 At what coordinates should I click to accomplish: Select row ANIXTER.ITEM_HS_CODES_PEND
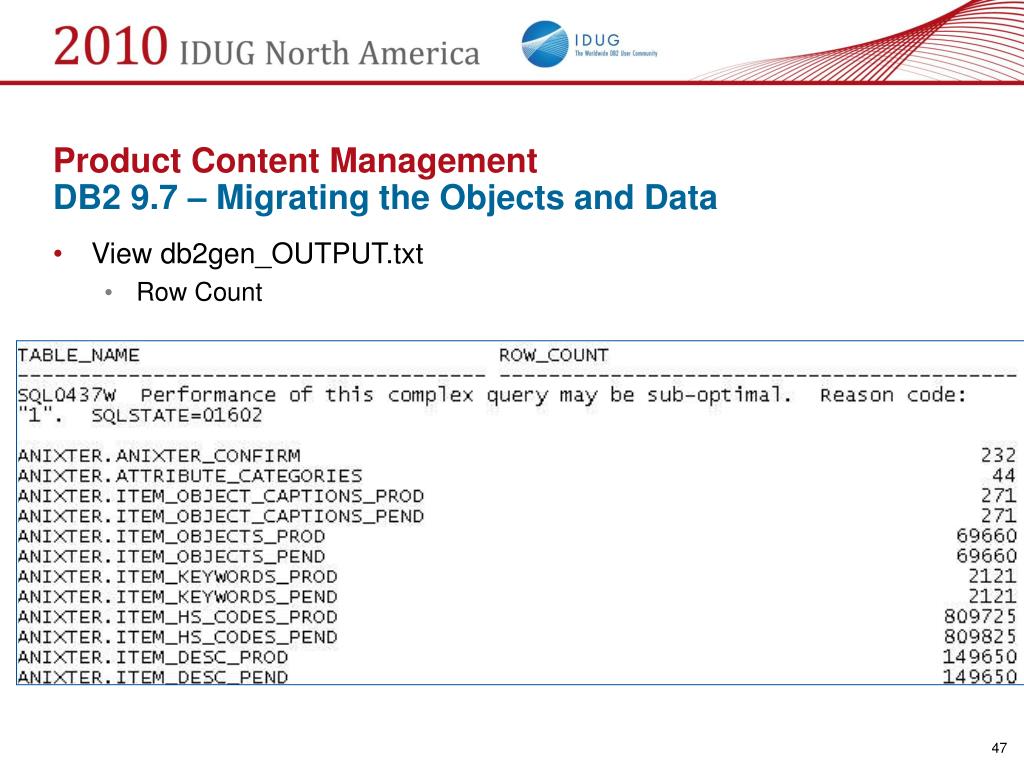(517, 637)
